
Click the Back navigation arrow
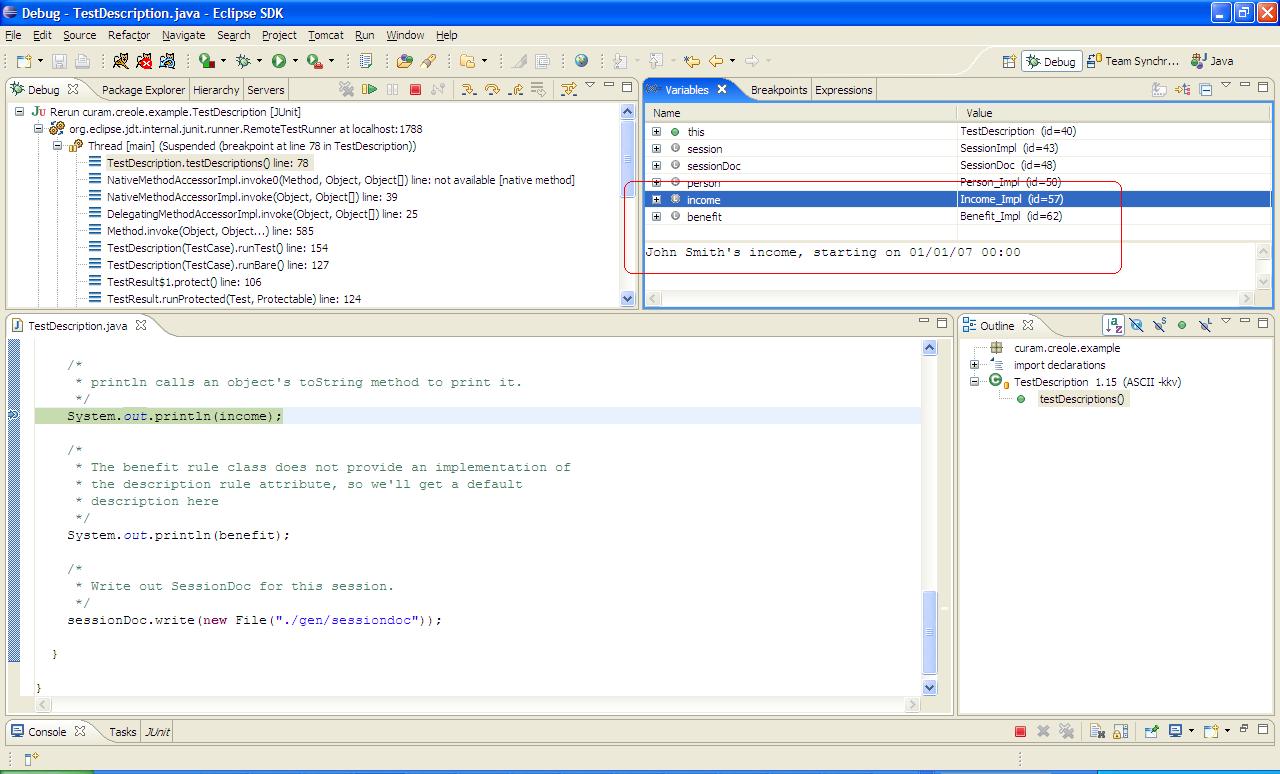click(715, 61)
